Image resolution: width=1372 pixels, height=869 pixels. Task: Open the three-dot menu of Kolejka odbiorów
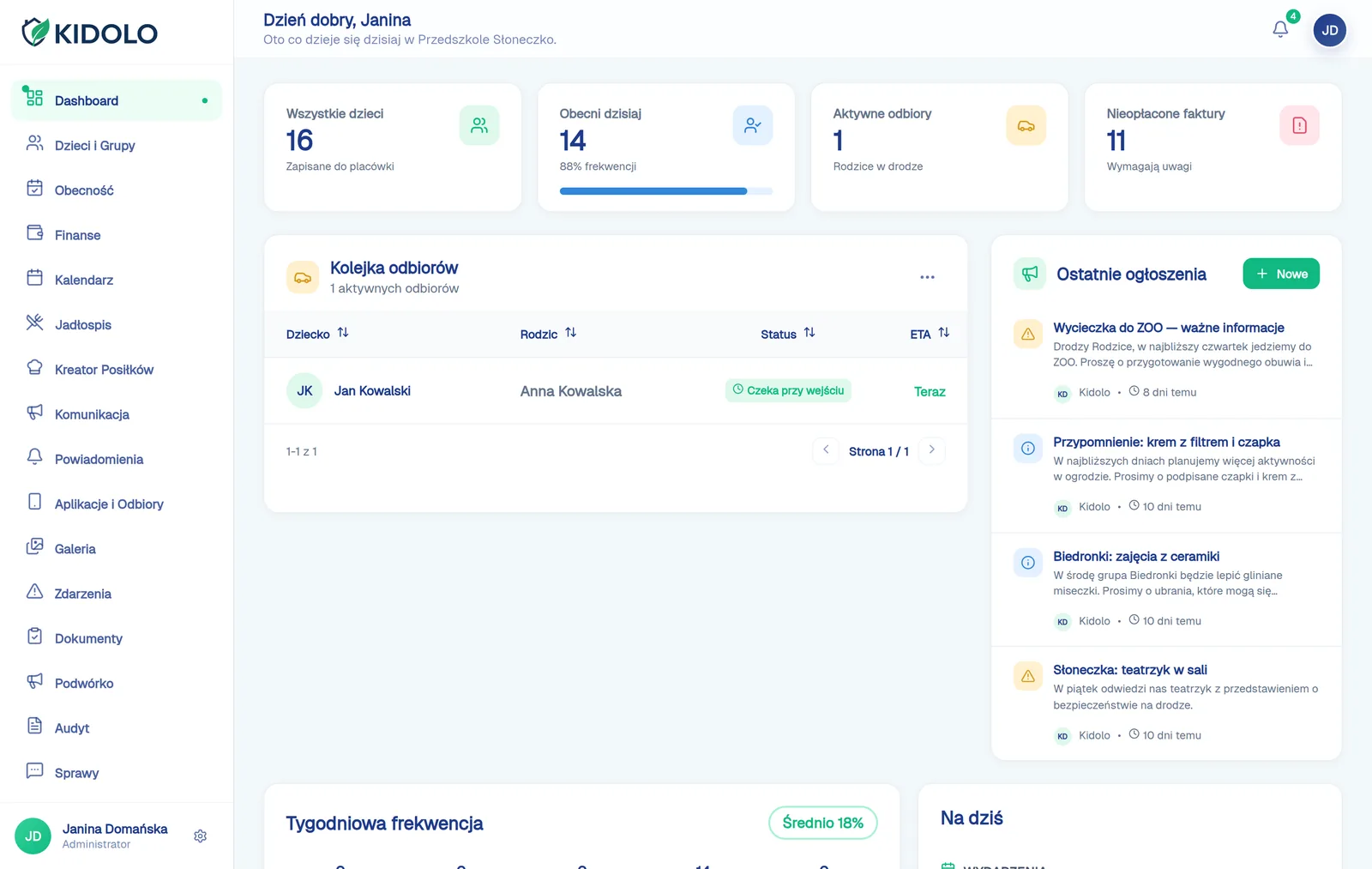pyautogui.click(x=927, y=277)
